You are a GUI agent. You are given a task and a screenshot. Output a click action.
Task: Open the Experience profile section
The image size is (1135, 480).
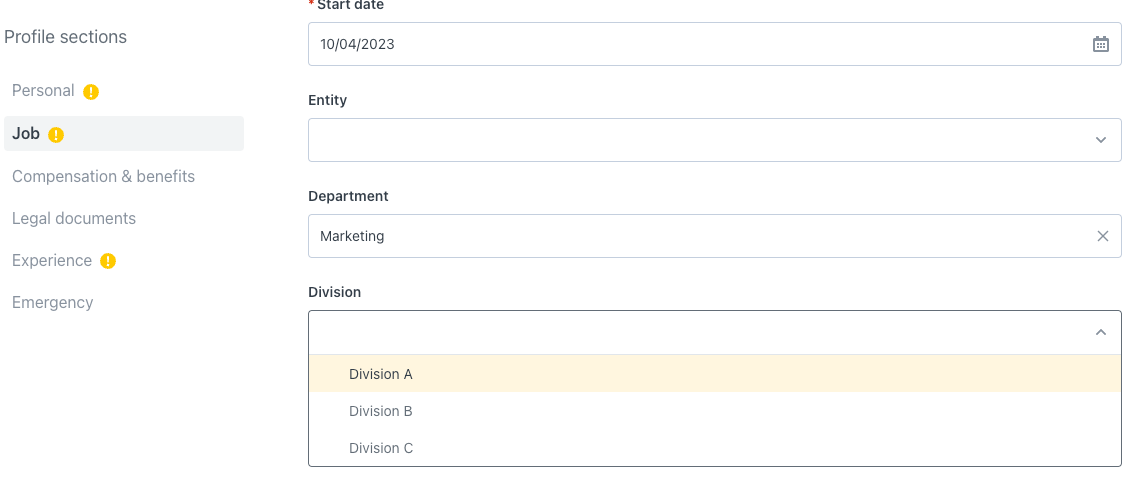52,260
